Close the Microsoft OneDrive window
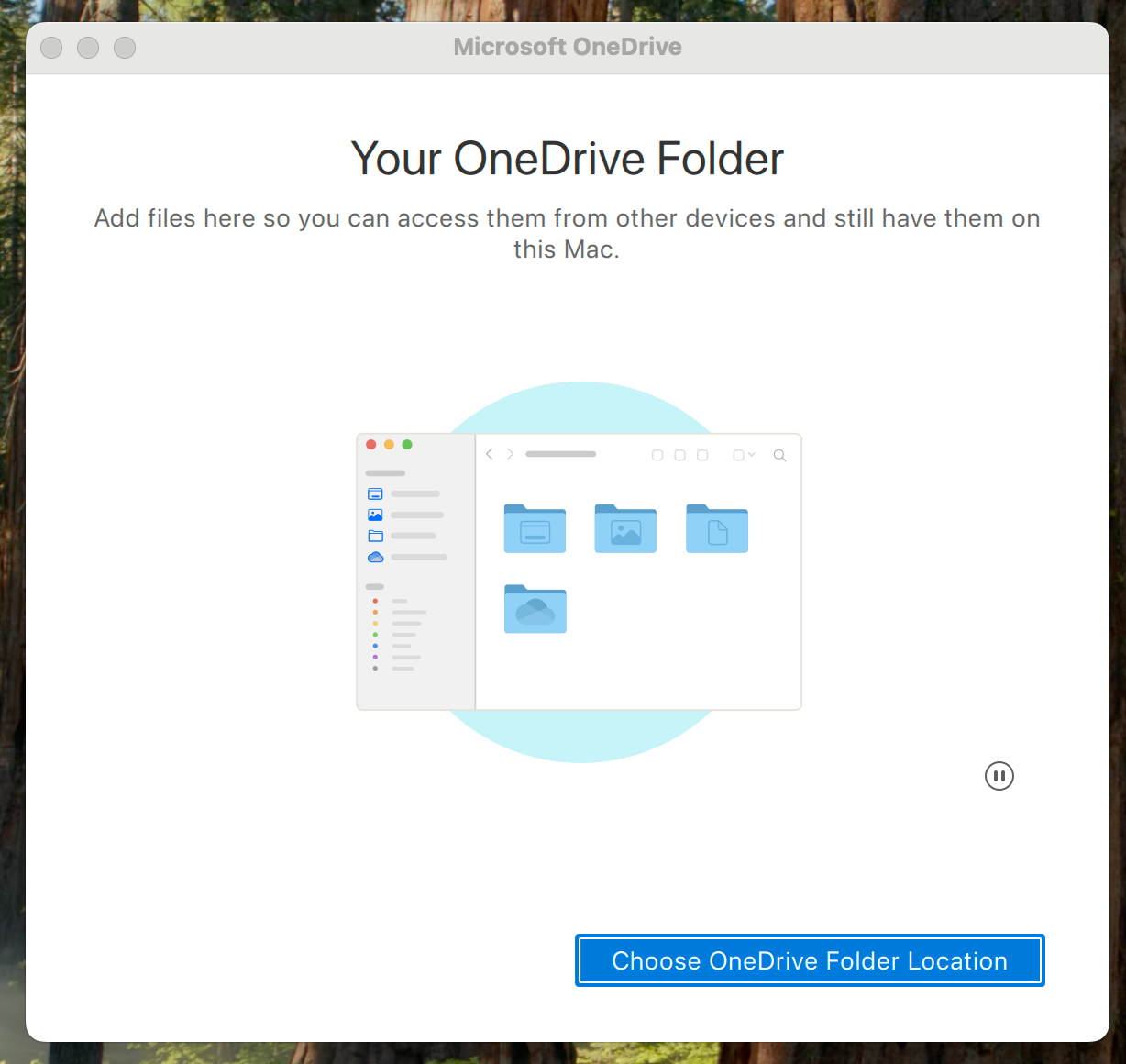Image resolution: width=1126 pixels, height=1064 pixels. click(x=51, y=48)
